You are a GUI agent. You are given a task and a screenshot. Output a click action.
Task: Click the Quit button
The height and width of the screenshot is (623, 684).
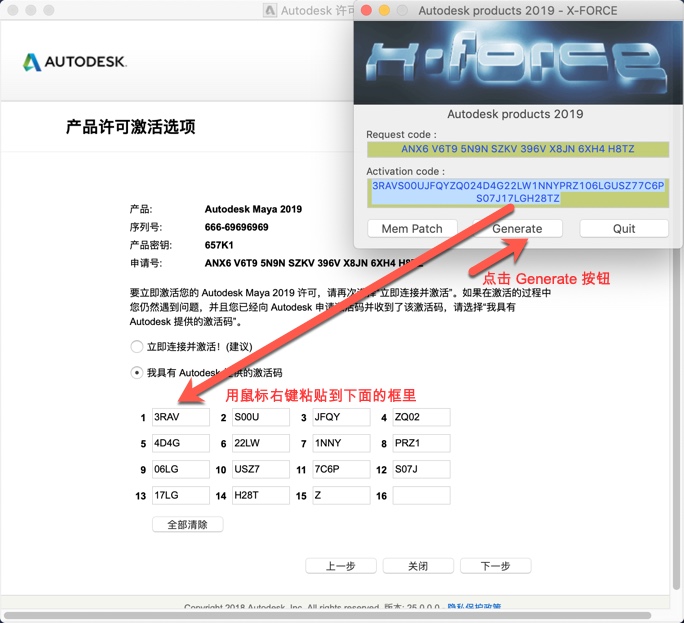tap(623, 228)
